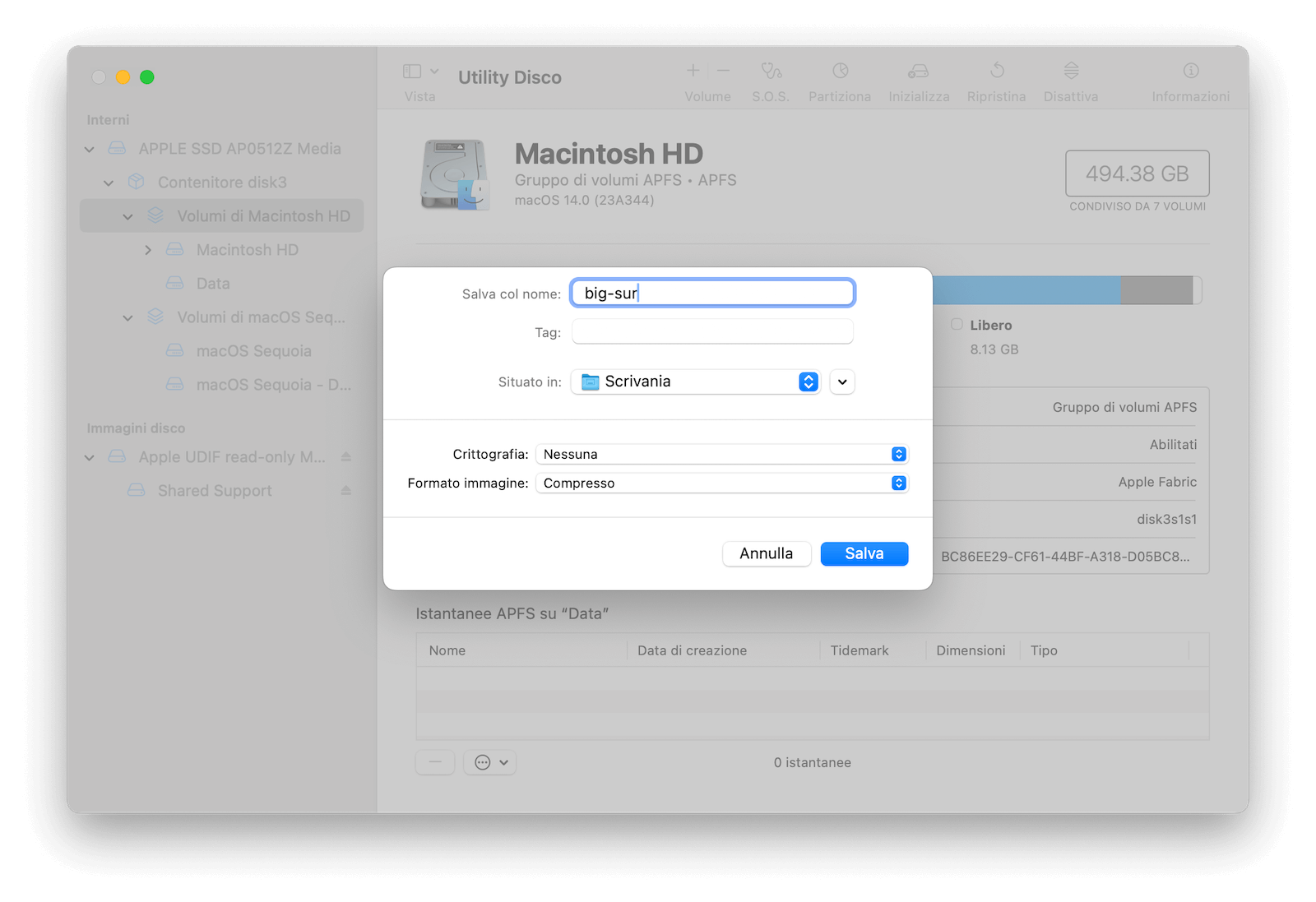Open the Crittografia dropdown
This screenshot has height=902, width=1316.
(721, 454)
